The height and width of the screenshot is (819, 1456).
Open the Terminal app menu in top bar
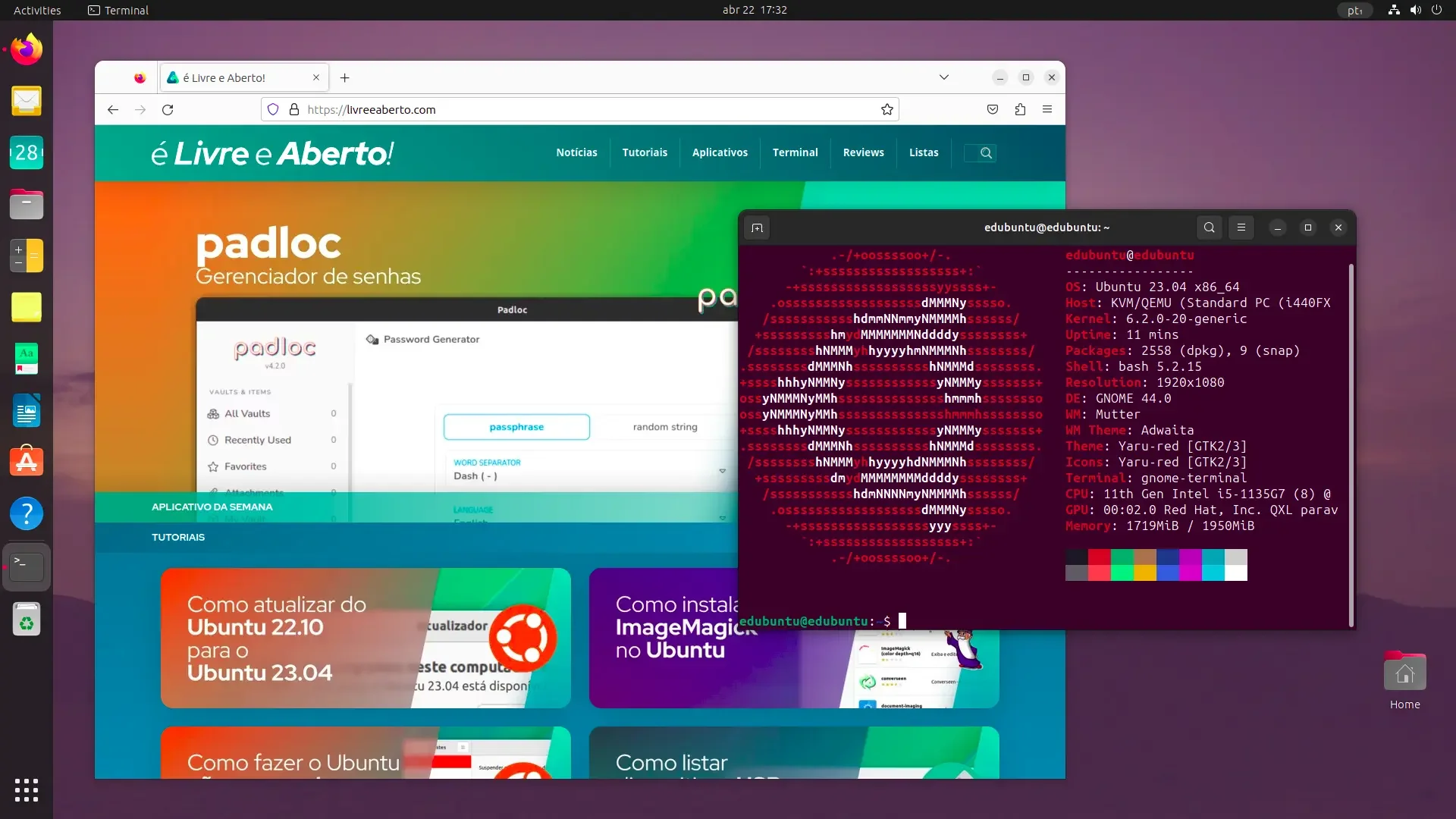(x=118, y=10)
